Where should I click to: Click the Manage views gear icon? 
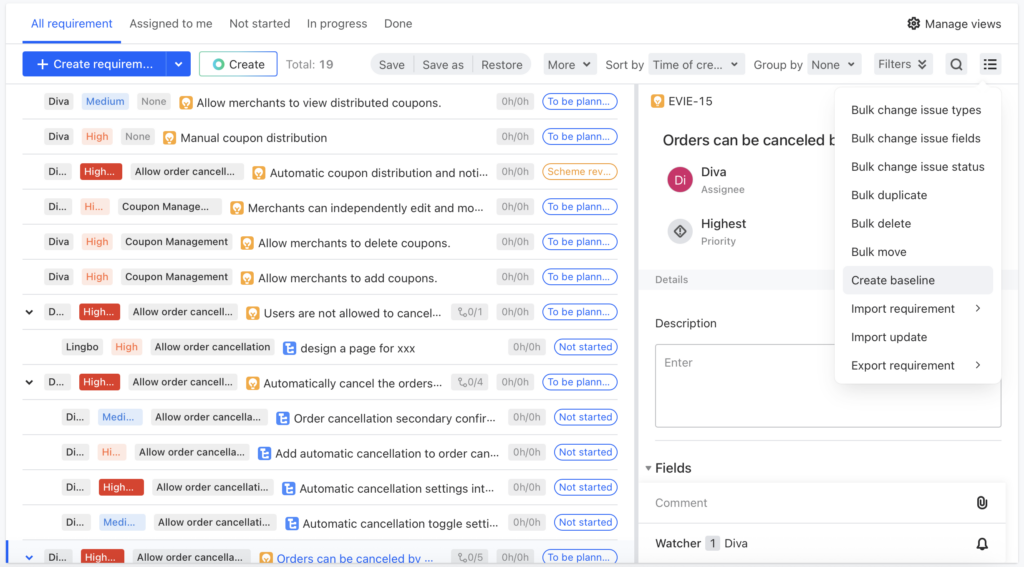click(913, 24)
